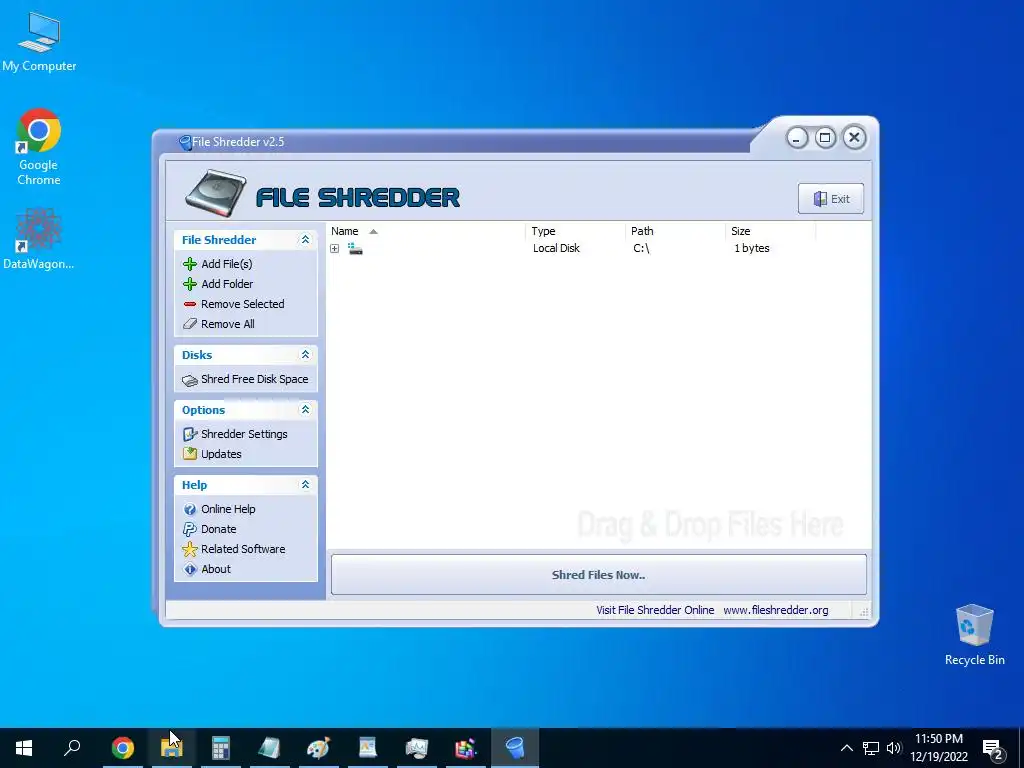Click the C:\ path cell
1024x768 pixels.
(x=641, y=248)
